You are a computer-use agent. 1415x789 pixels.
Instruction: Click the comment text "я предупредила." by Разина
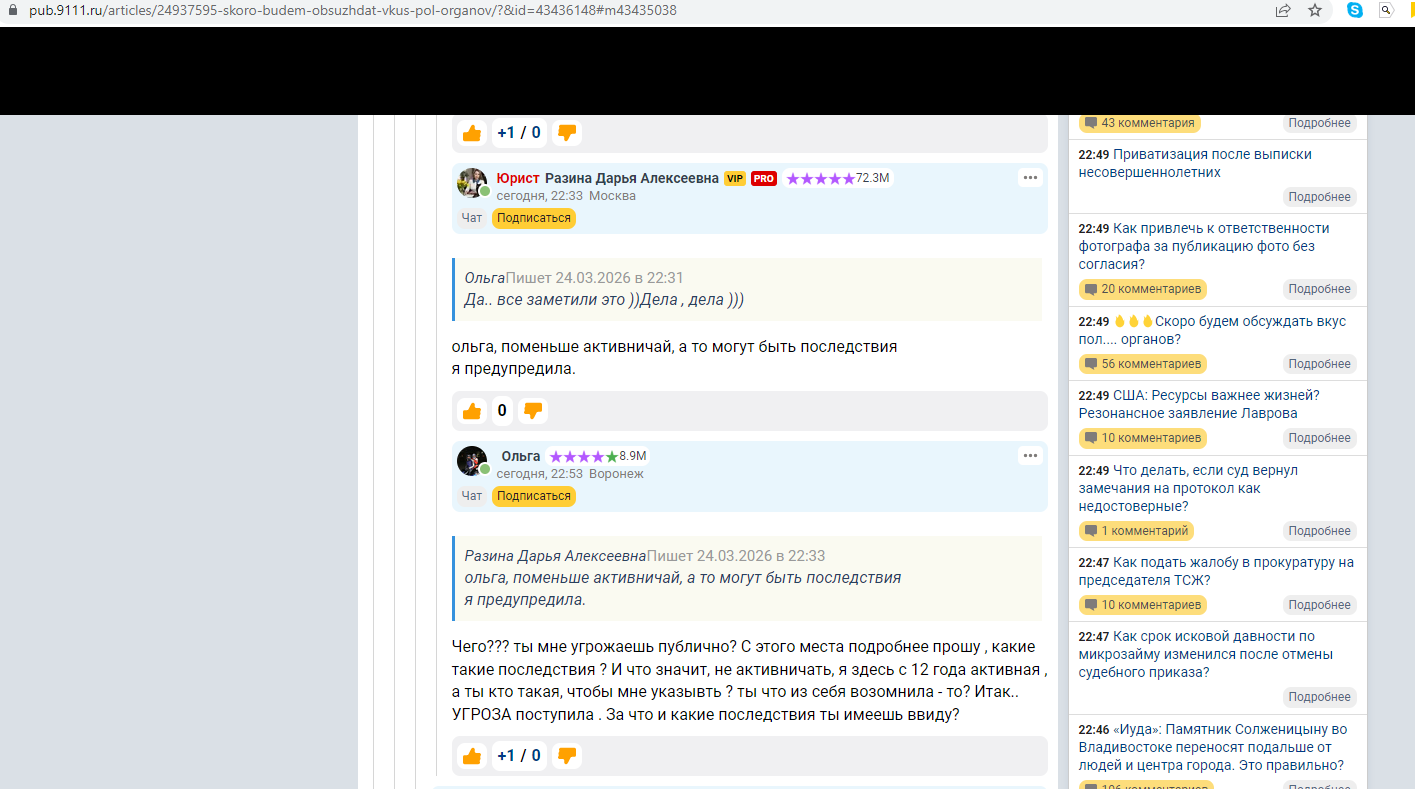[x=514, y=369]
